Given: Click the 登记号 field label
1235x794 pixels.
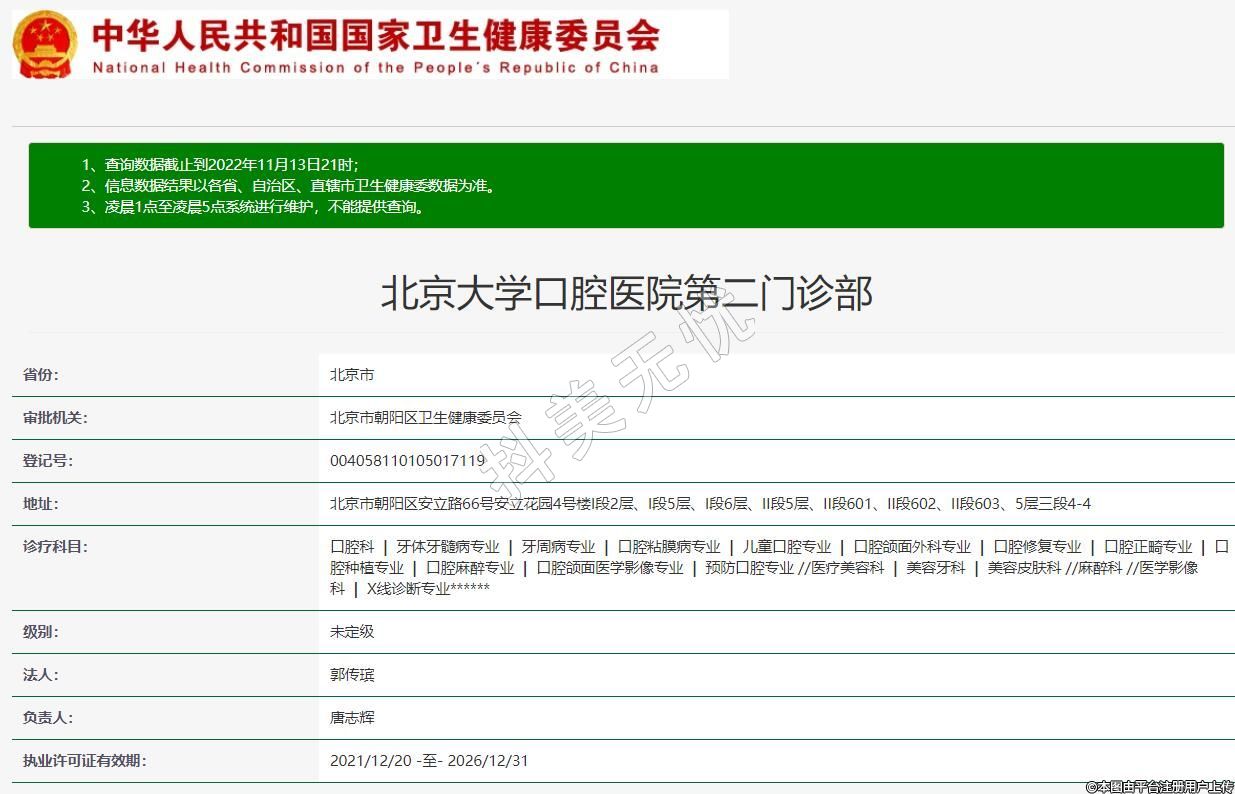Looking at the screenshot, I should tap(48, 461).
